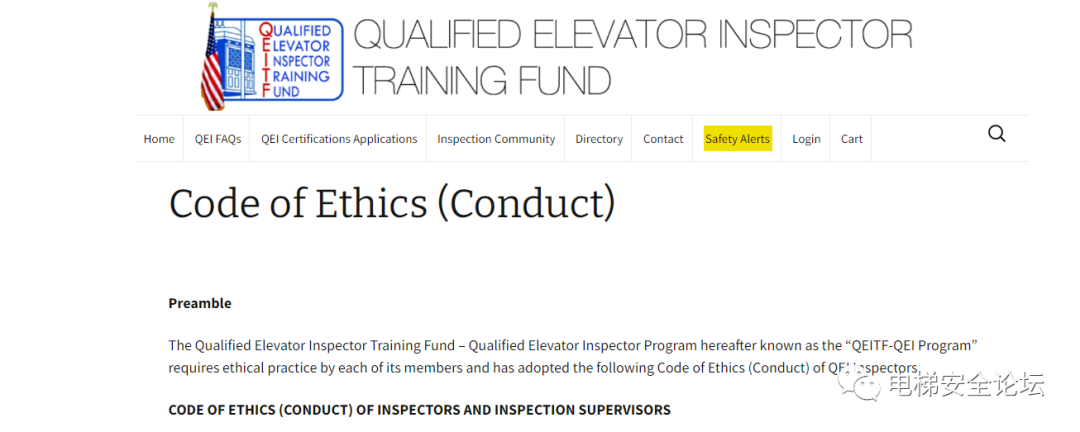
Task: Navigate to the Contact page
Action: click(663, 138)
